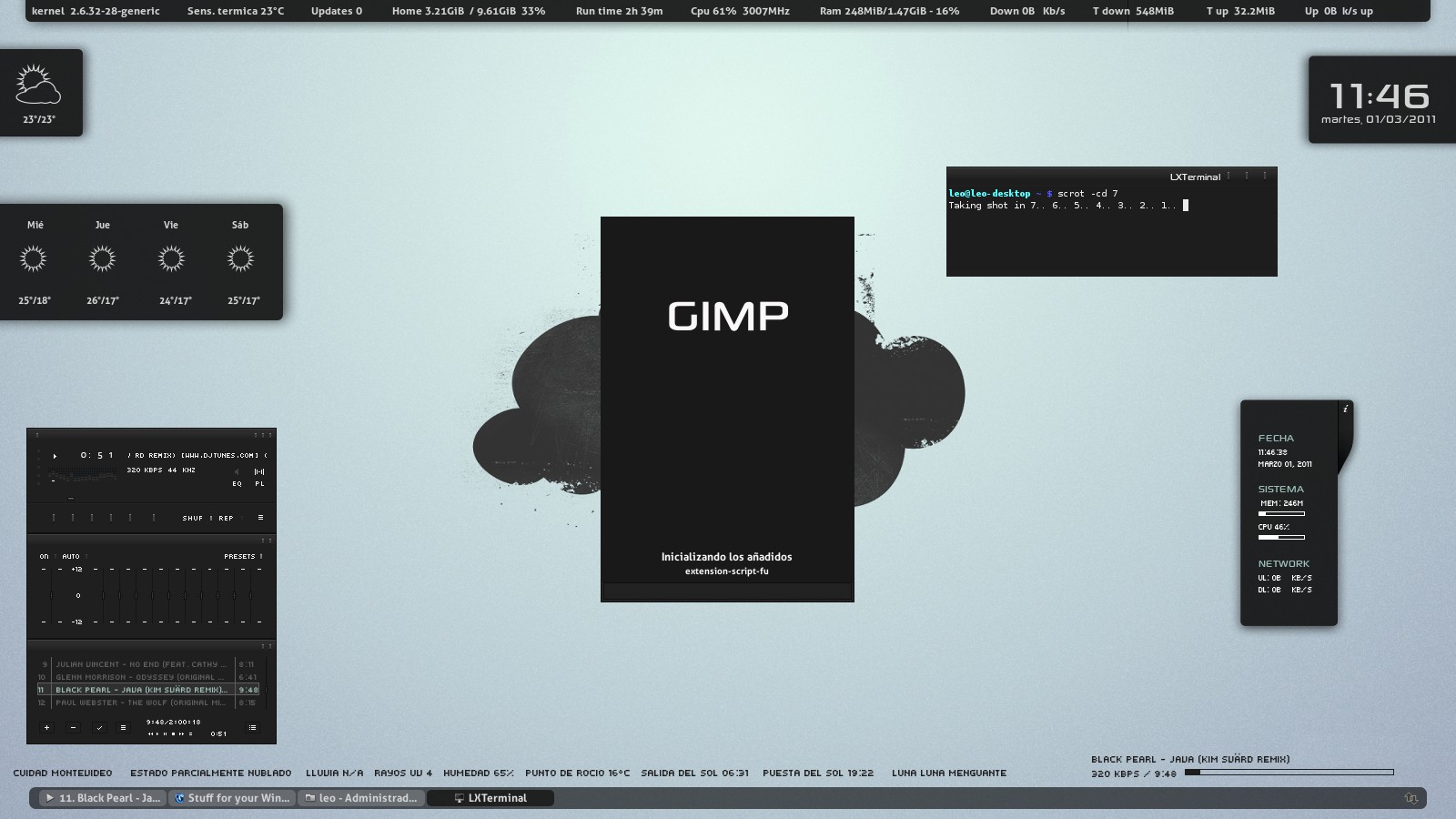Open EQ window from the player
1456x819 pixels.
pos(237,483)
